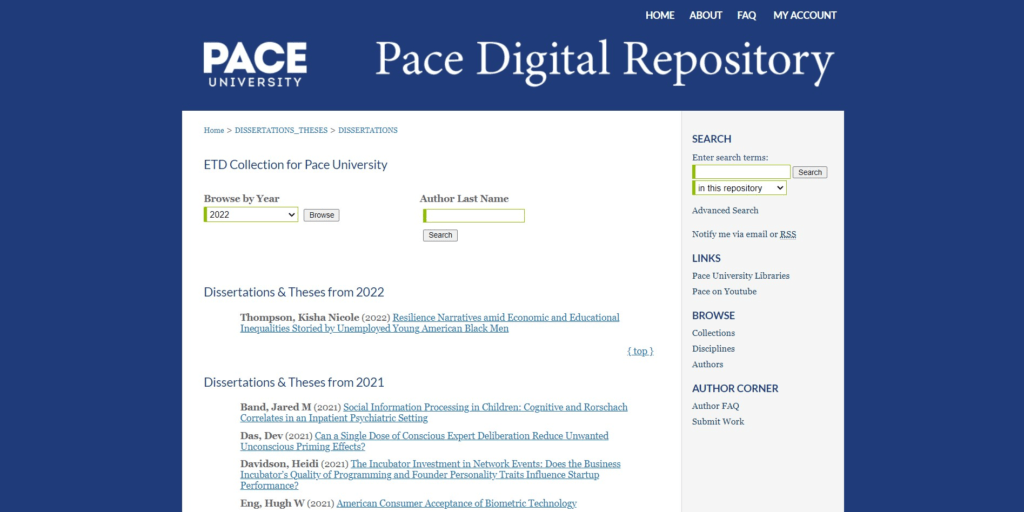
Task: Open American Consumer Acceptance of Biometric Technology
Action: [x=456, y=504]
